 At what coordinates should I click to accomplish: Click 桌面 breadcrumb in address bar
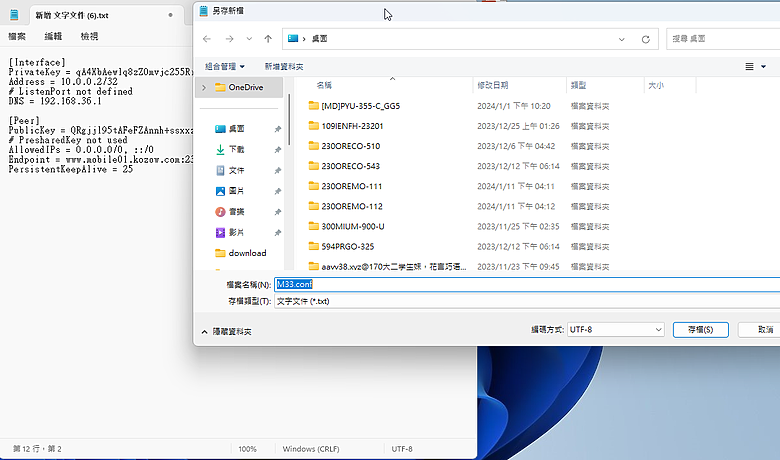pyautogui.click(x=319, y=39)
